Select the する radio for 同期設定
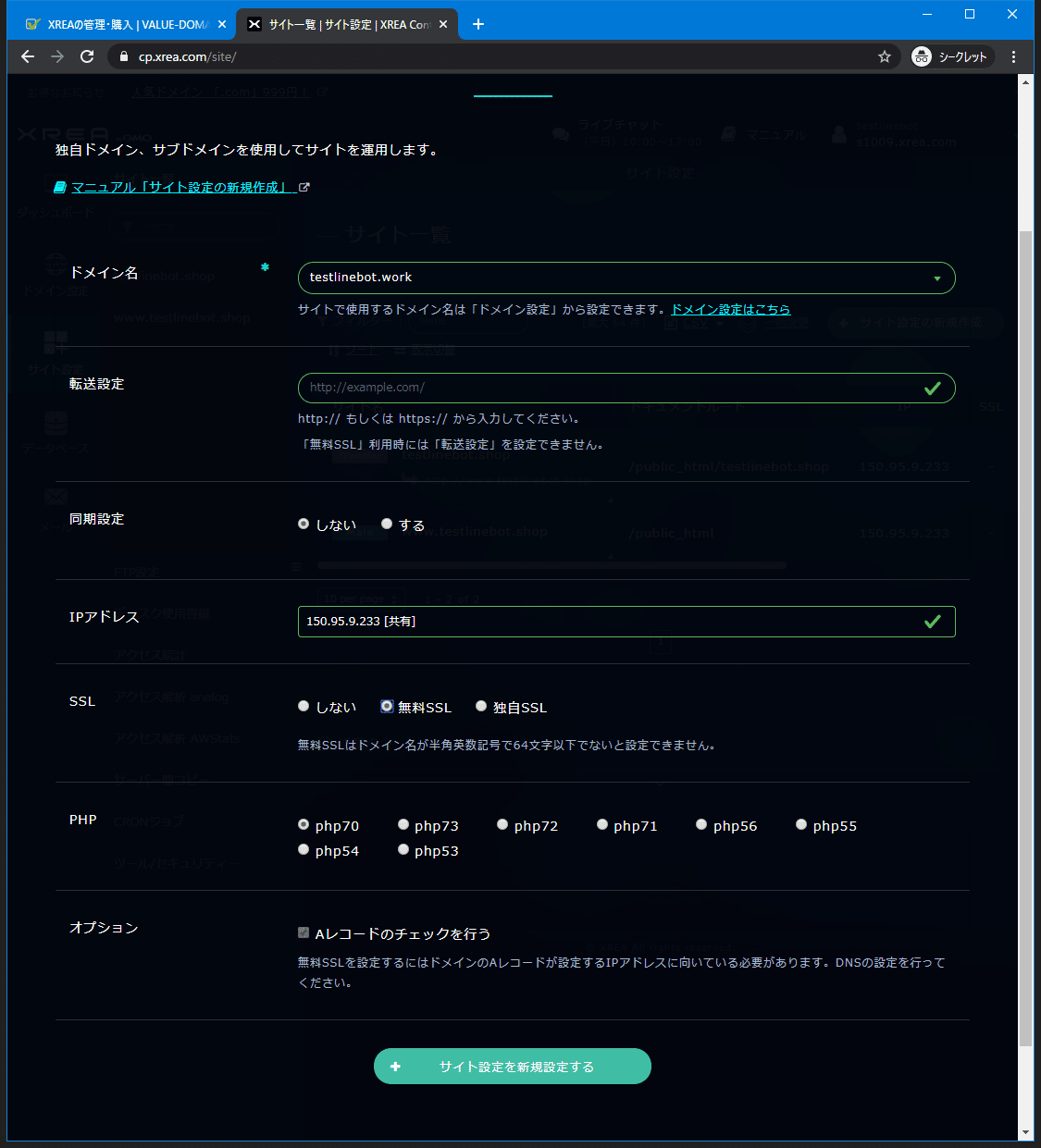 tap(386, 523)
